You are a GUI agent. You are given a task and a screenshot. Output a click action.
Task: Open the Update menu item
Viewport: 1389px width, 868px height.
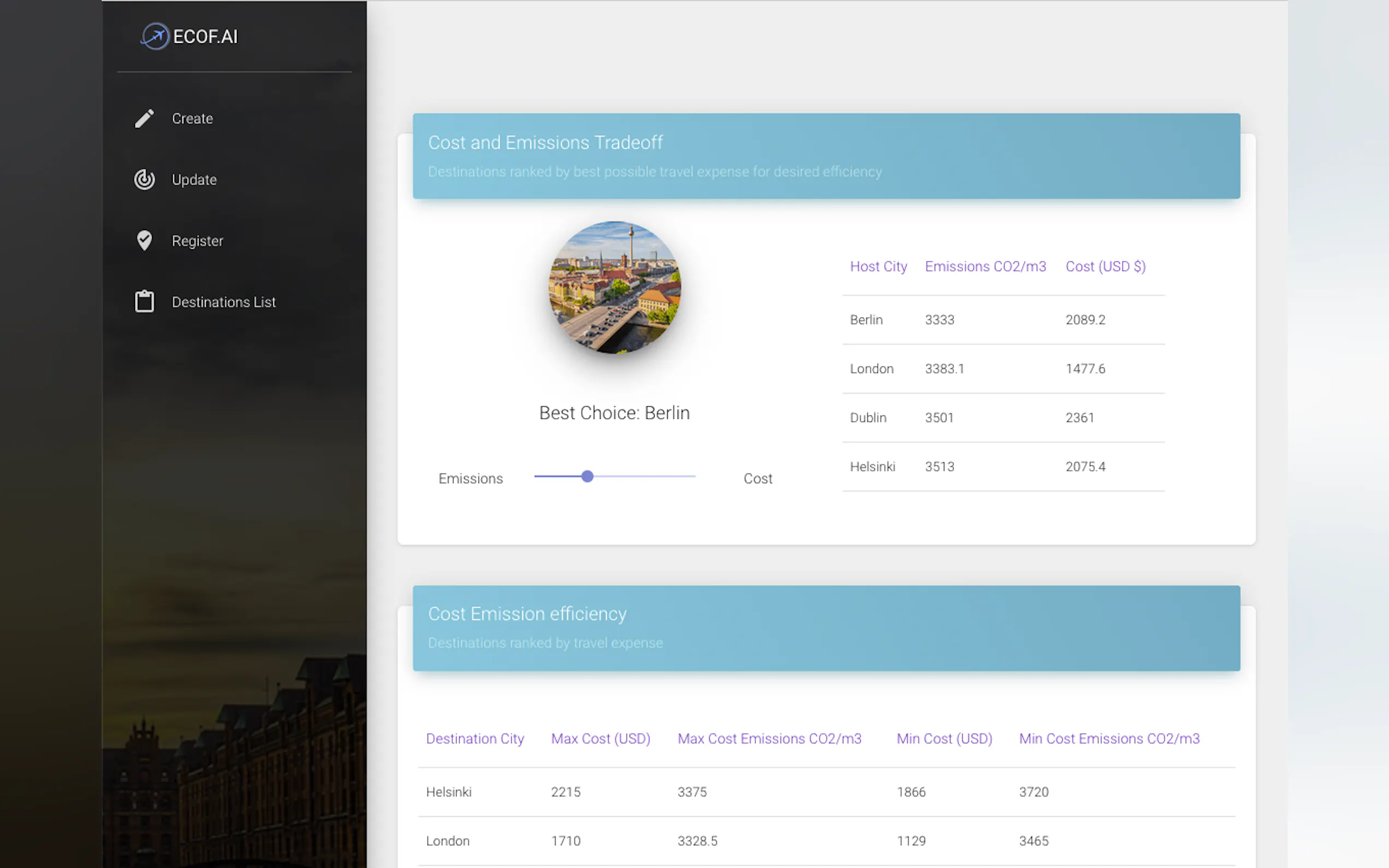194,180
